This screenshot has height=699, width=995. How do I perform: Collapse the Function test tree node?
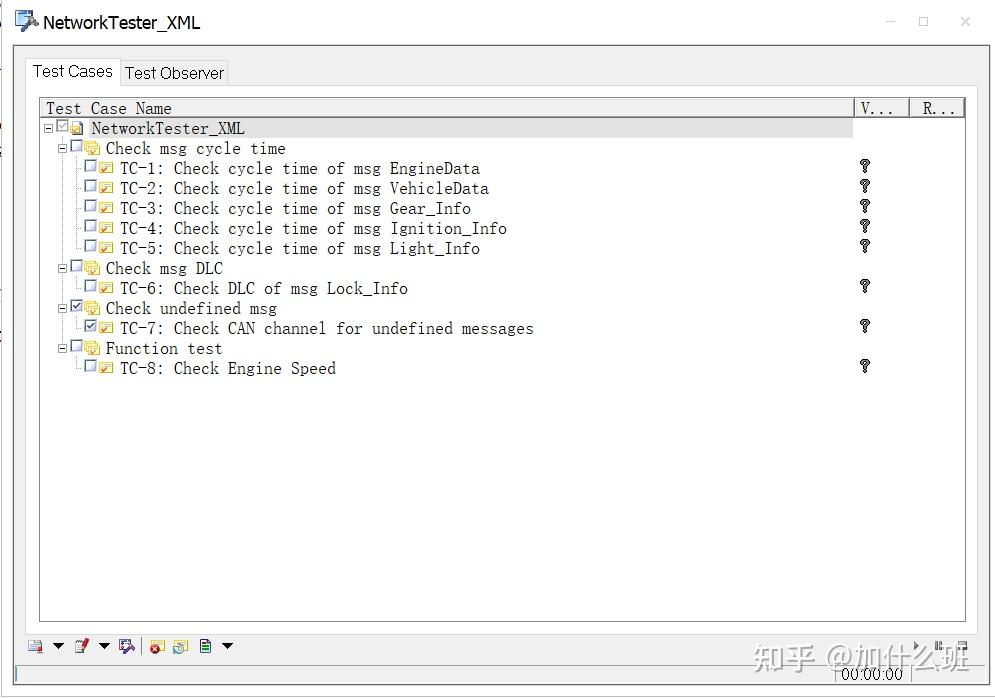pyautogui.click(x=62, y=348)
